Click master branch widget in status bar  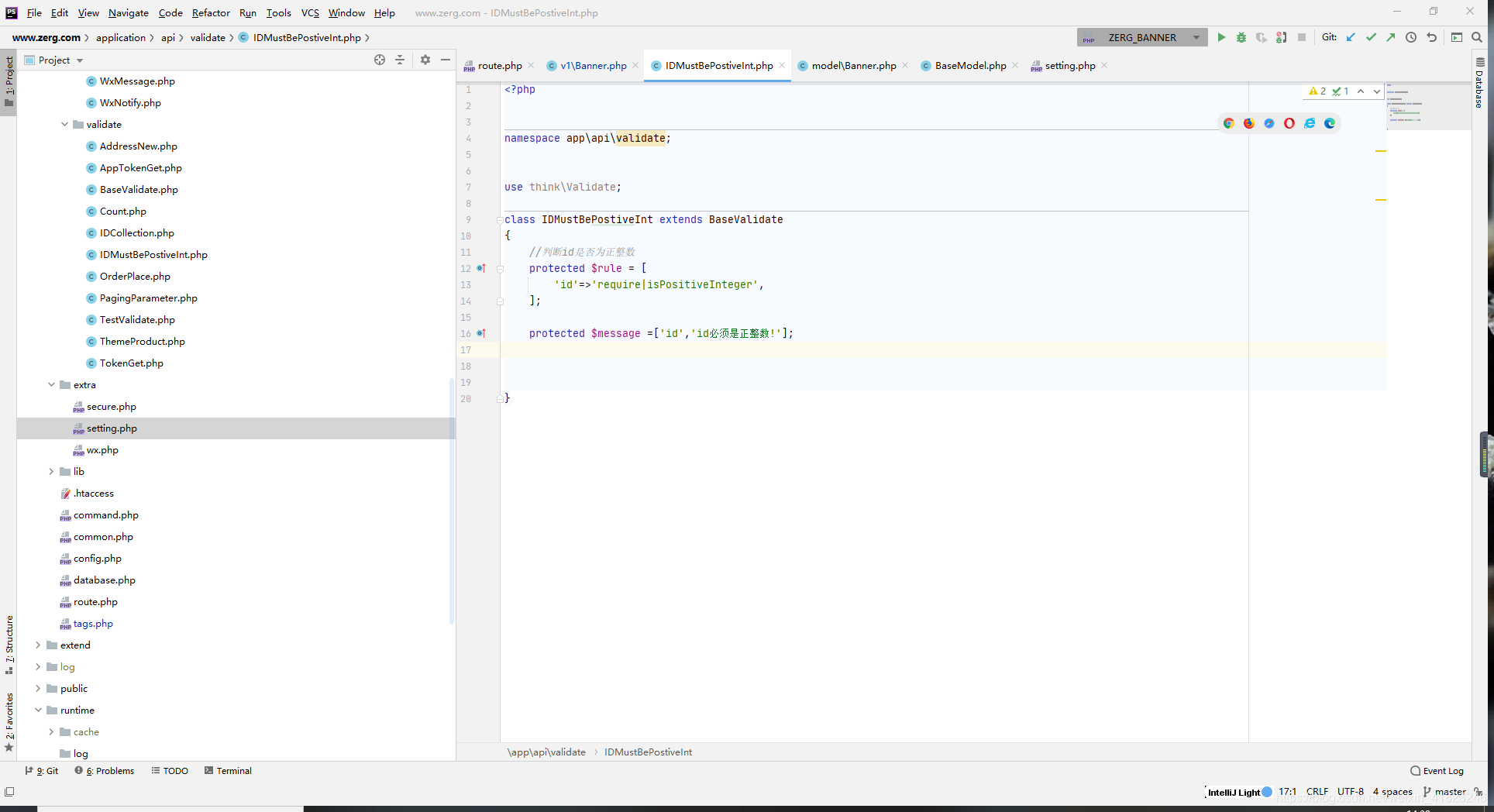(1444, 792)
